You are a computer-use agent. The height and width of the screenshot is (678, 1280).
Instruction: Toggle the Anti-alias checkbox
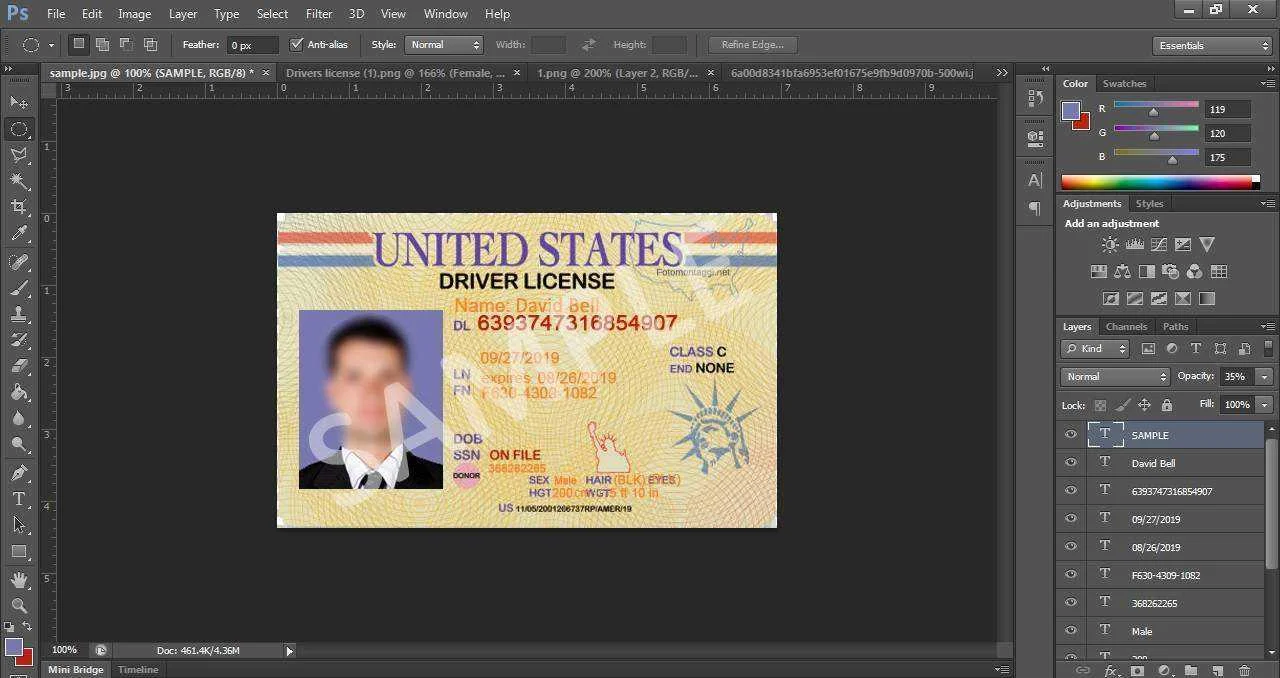point(296,44)
